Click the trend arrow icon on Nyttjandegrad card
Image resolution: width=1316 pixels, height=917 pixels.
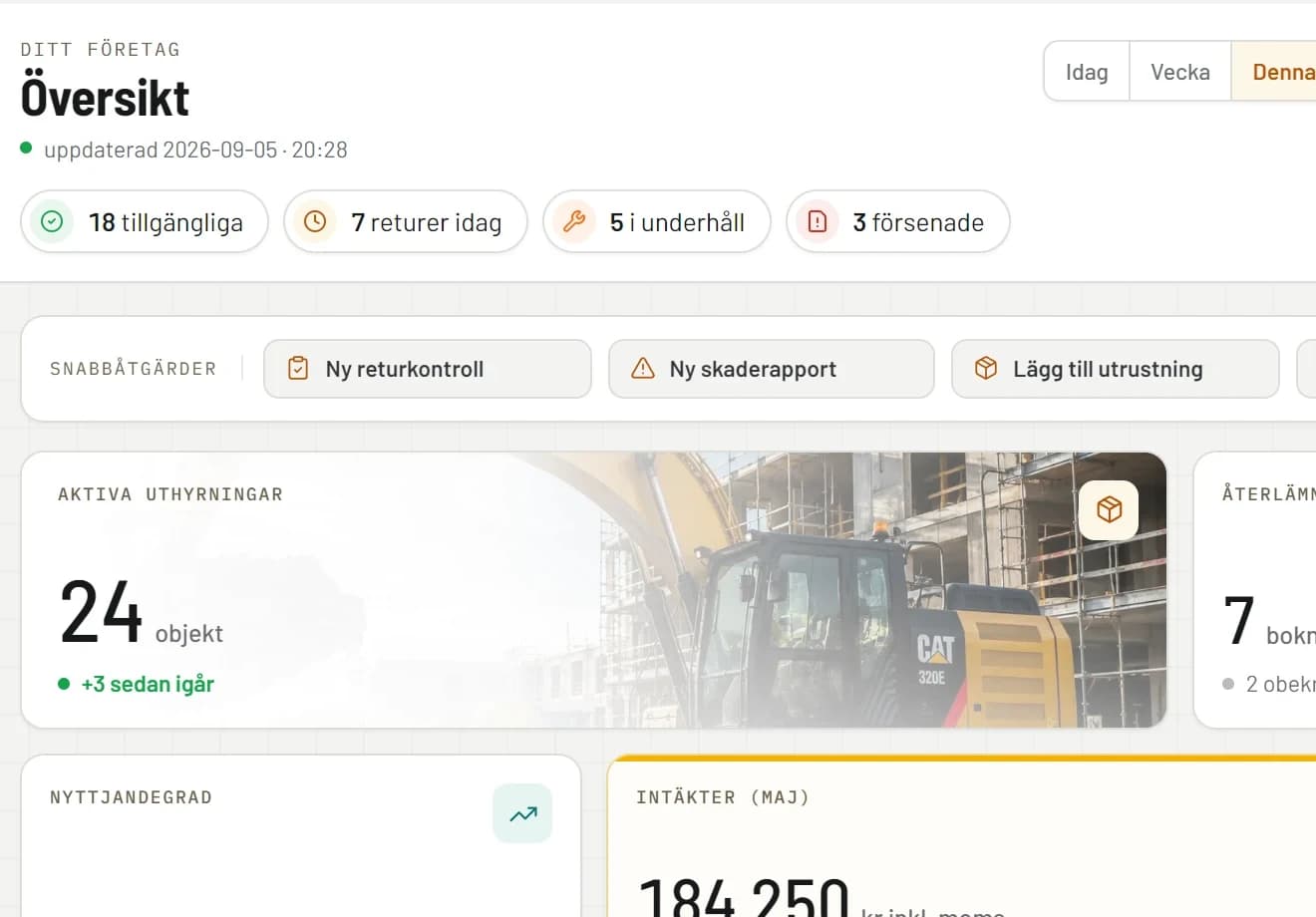(522, 813)
